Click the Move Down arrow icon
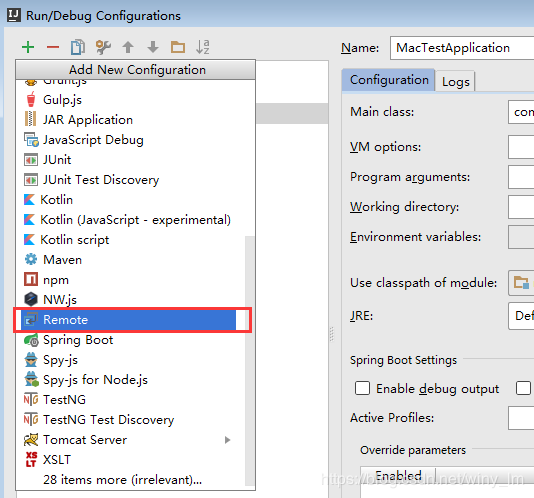This screenshot has width=534, height=498. (x=153, y=47)
